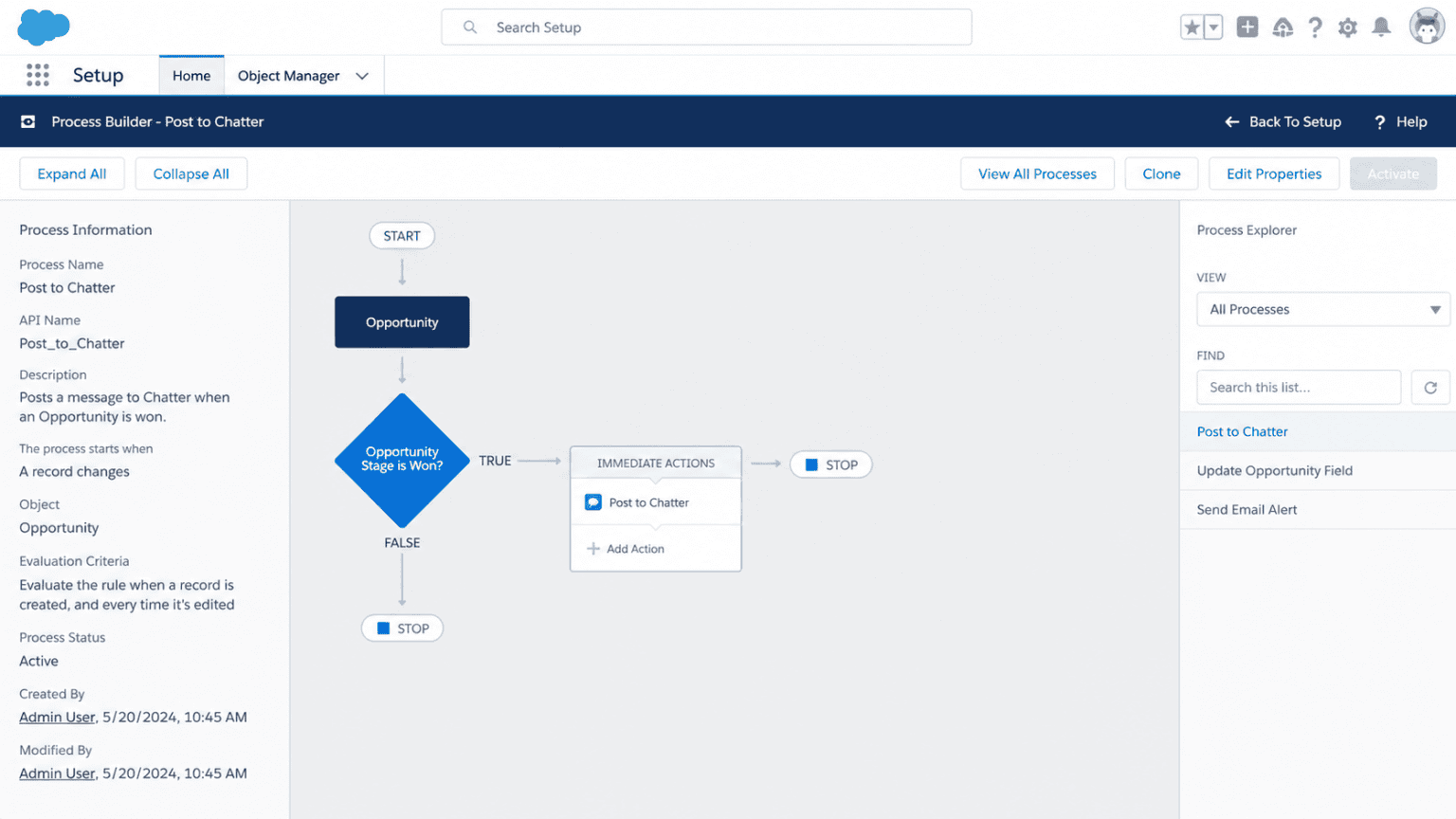Click the Process Builder header icon
1456x819 pixels.
(x=28, y=121)
